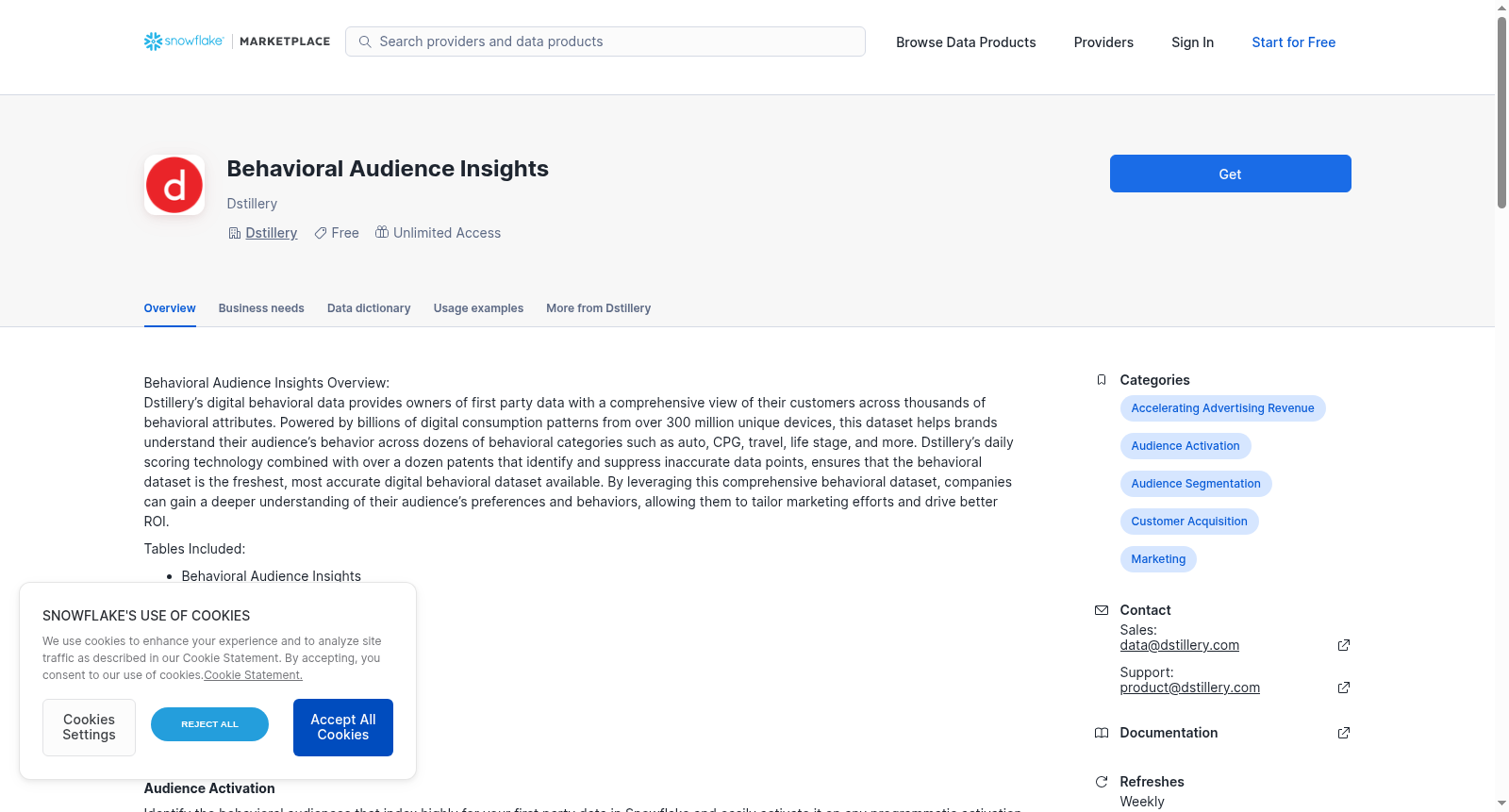Switch to the Business needs tab

click(x=261, y=308)
